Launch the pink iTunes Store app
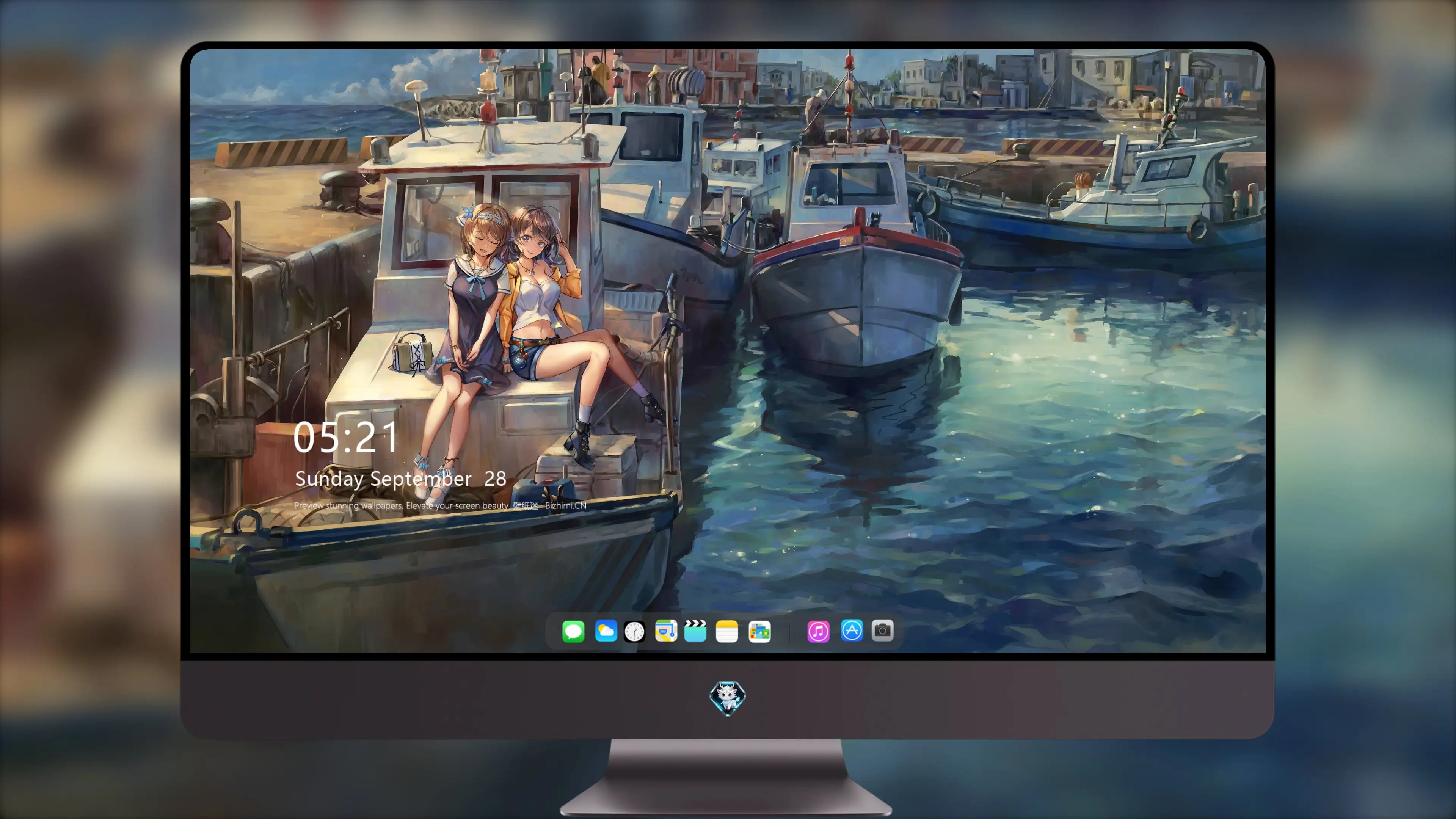 point(819,631)
